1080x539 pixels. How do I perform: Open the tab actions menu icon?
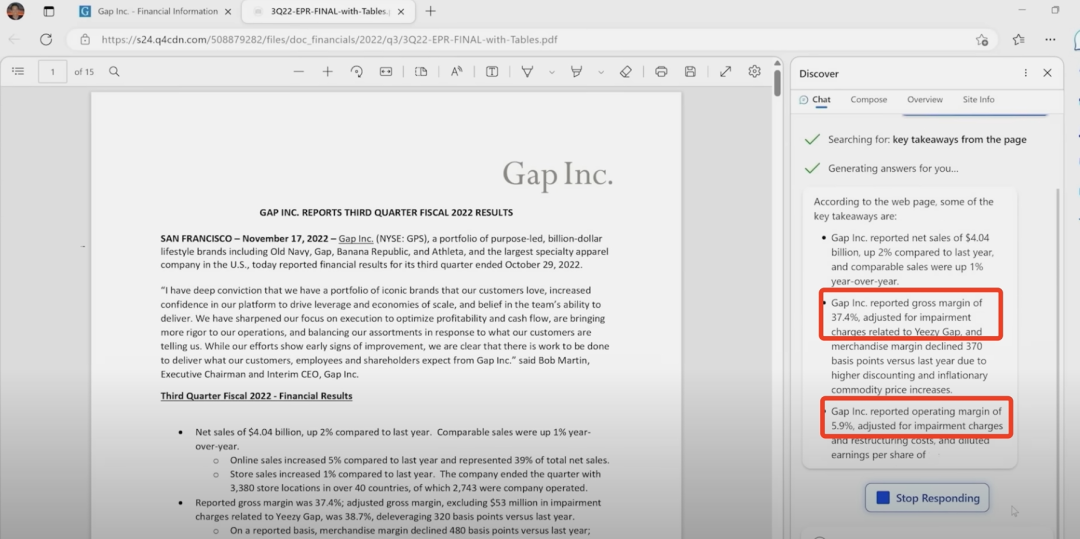coord(48,11)
